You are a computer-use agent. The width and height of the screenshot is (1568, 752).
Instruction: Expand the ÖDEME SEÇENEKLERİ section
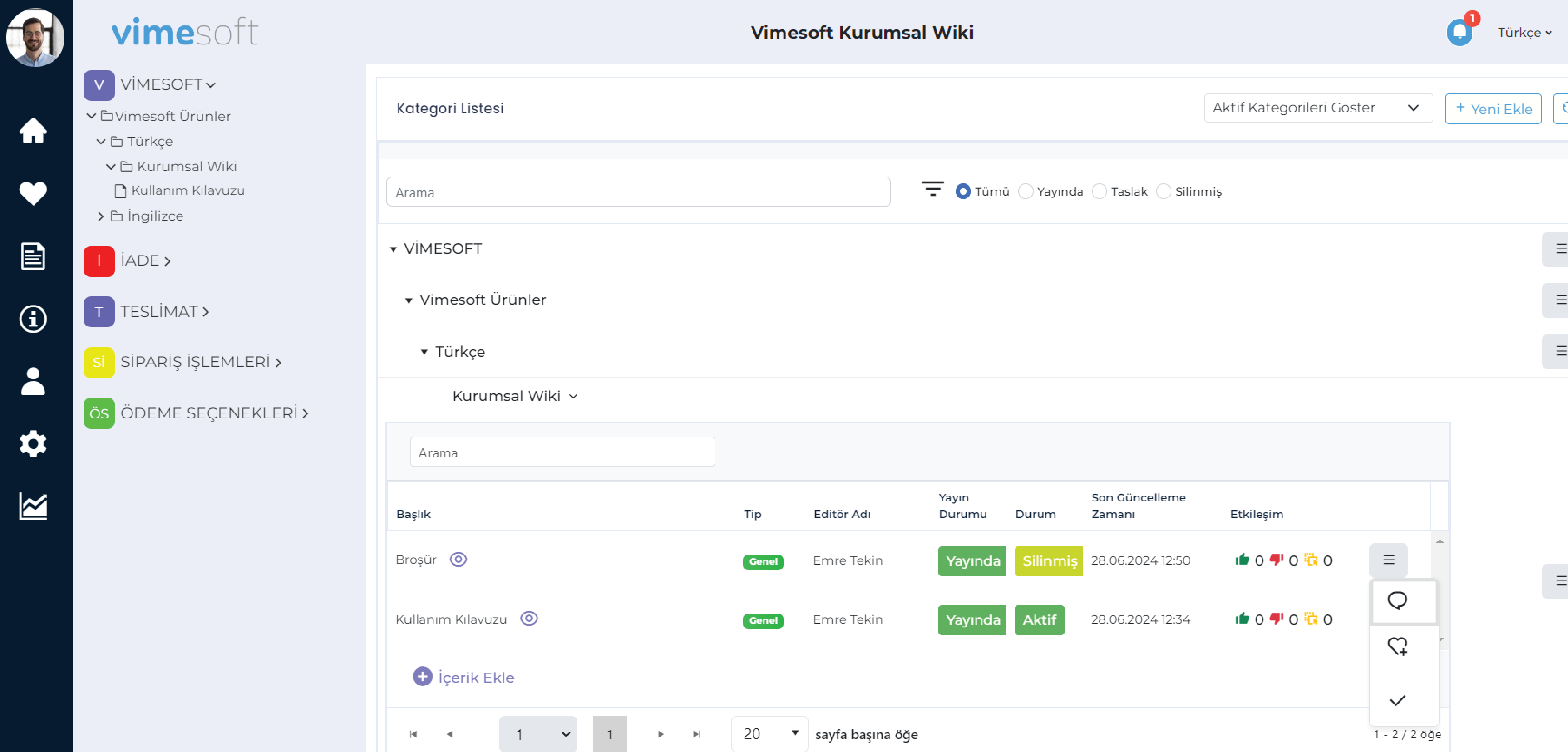coord(306,413)
